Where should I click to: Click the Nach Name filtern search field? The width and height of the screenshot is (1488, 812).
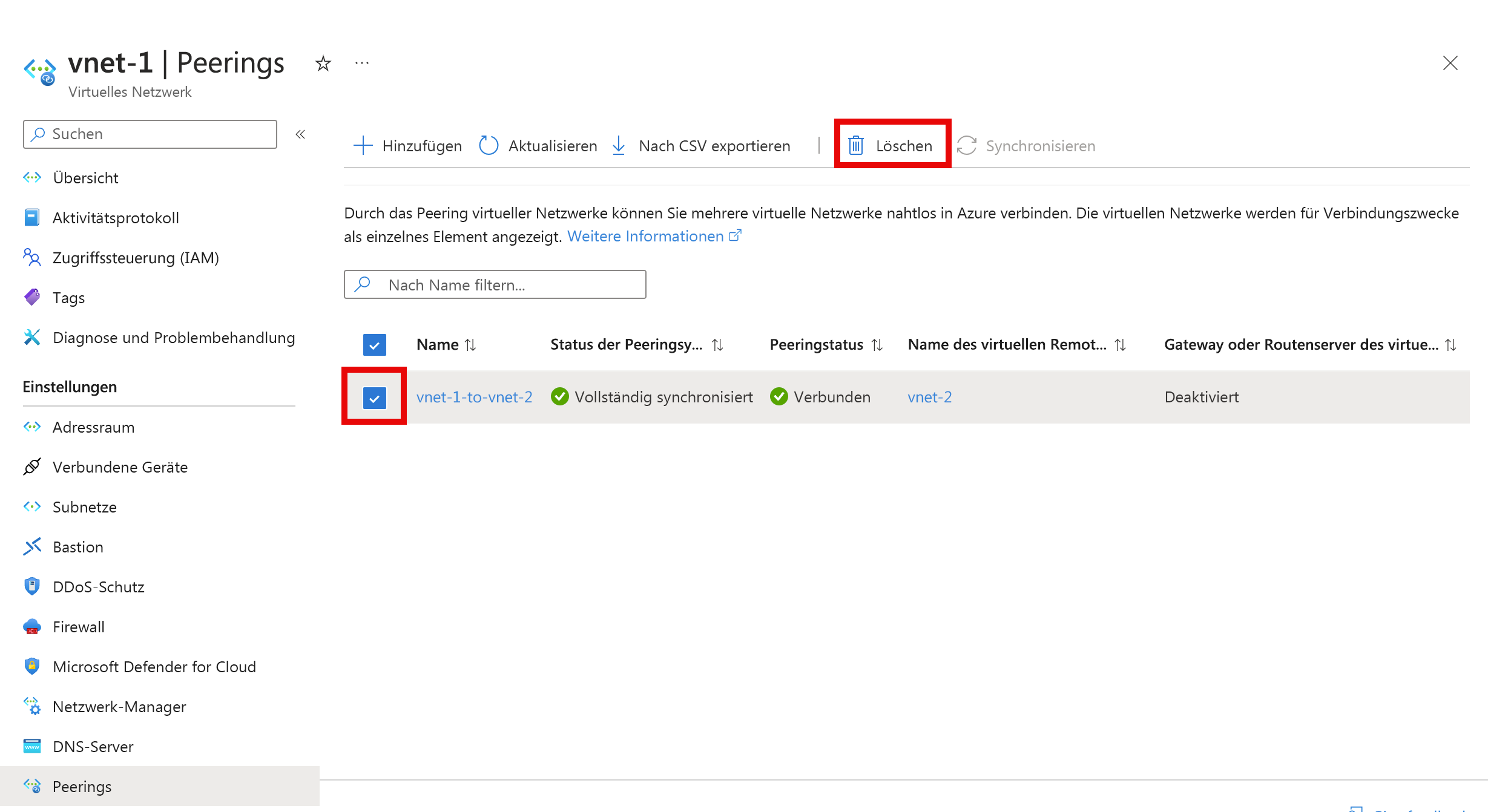pyautogui.click(x=494, y=284)
